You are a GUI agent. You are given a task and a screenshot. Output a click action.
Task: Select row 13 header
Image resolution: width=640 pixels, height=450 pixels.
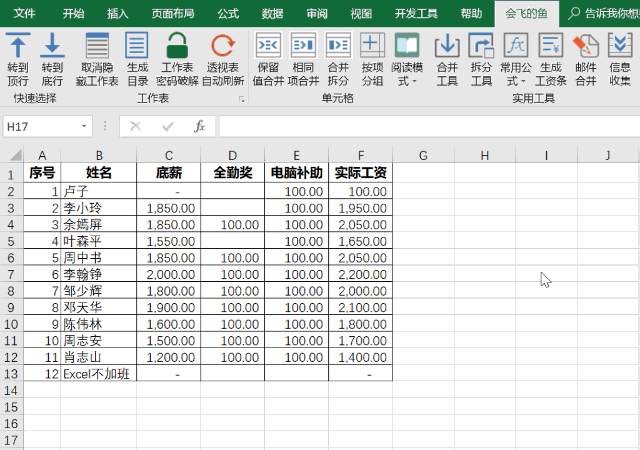11,374
